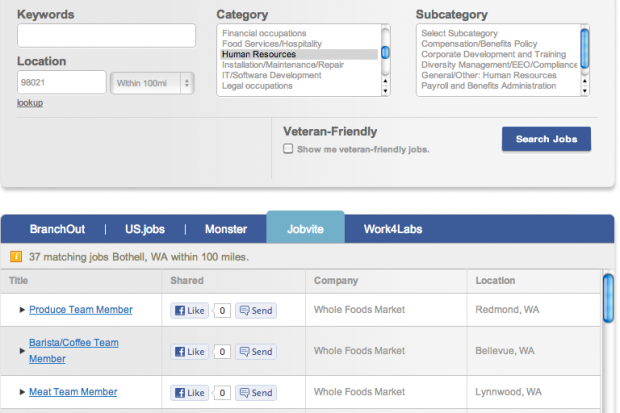Click the zip code lookup link

(30, 103)
